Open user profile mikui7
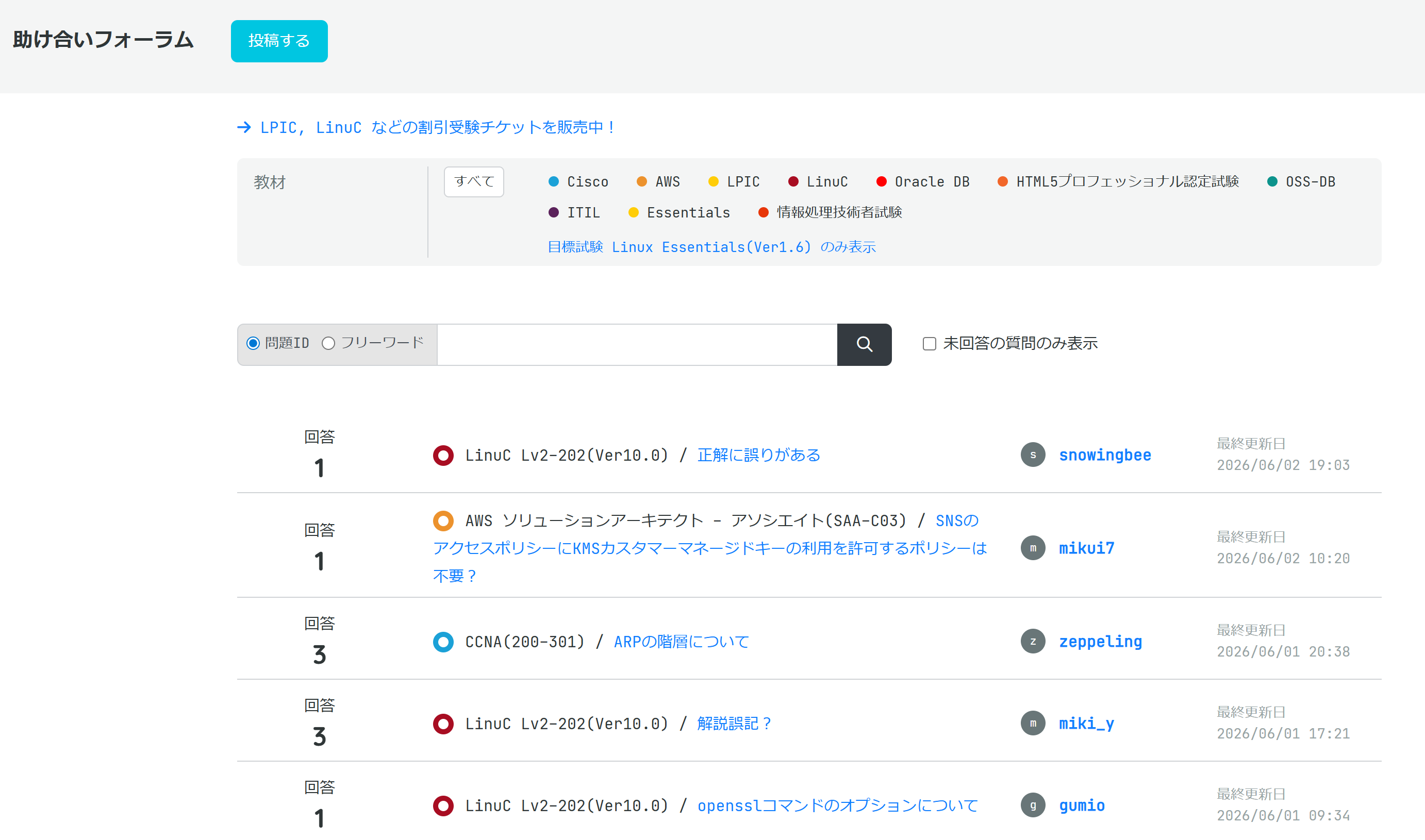The height and width of the screenshot is (840, 1425). pos(1086,548)
